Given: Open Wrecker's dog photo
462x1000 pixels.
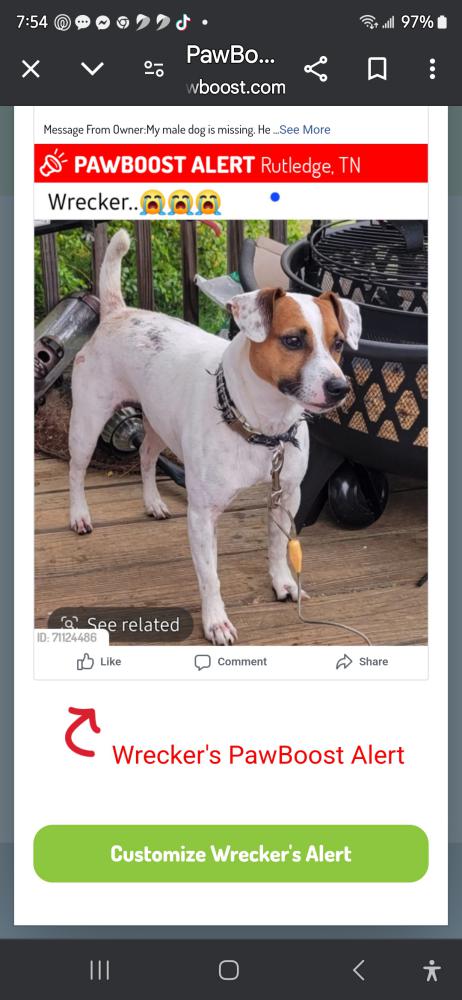Looking at the screenshot, I should [231, 432].
